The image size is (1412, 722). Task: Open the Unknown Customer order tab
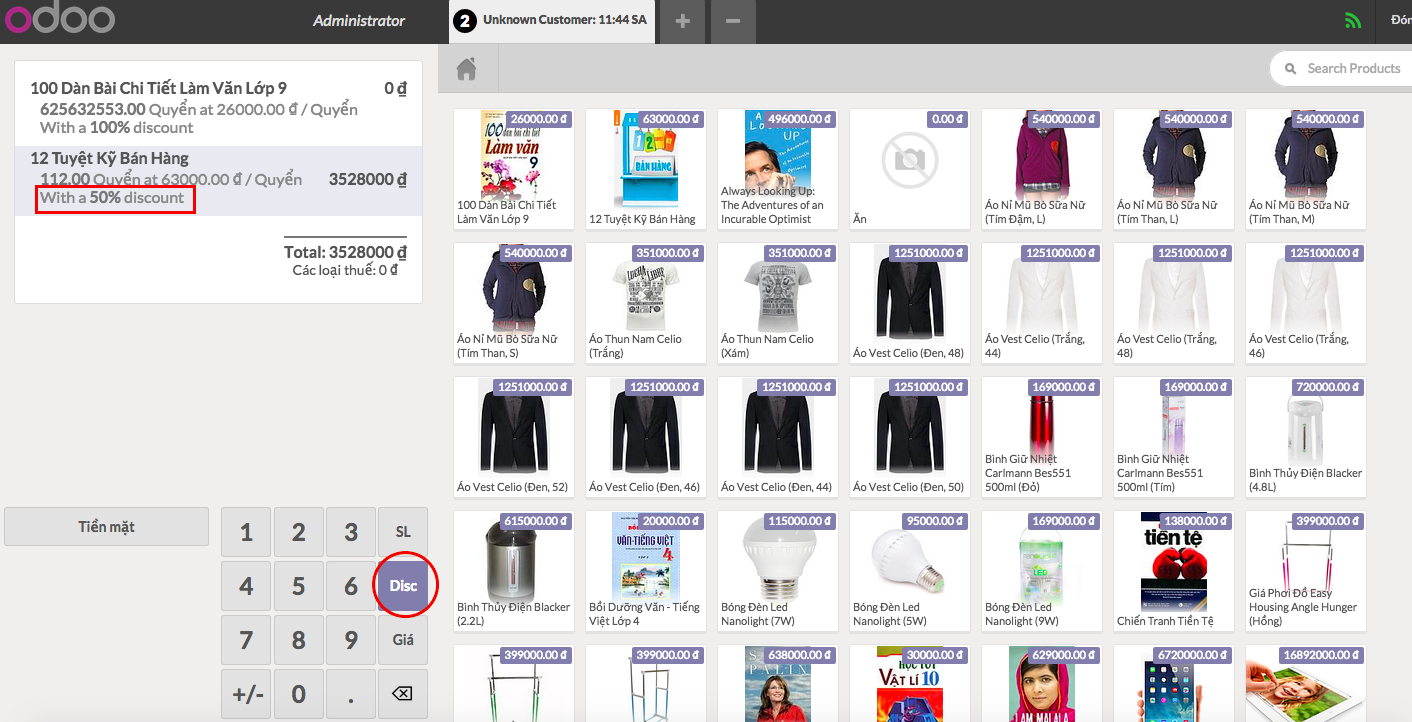(x=552, y=21)
